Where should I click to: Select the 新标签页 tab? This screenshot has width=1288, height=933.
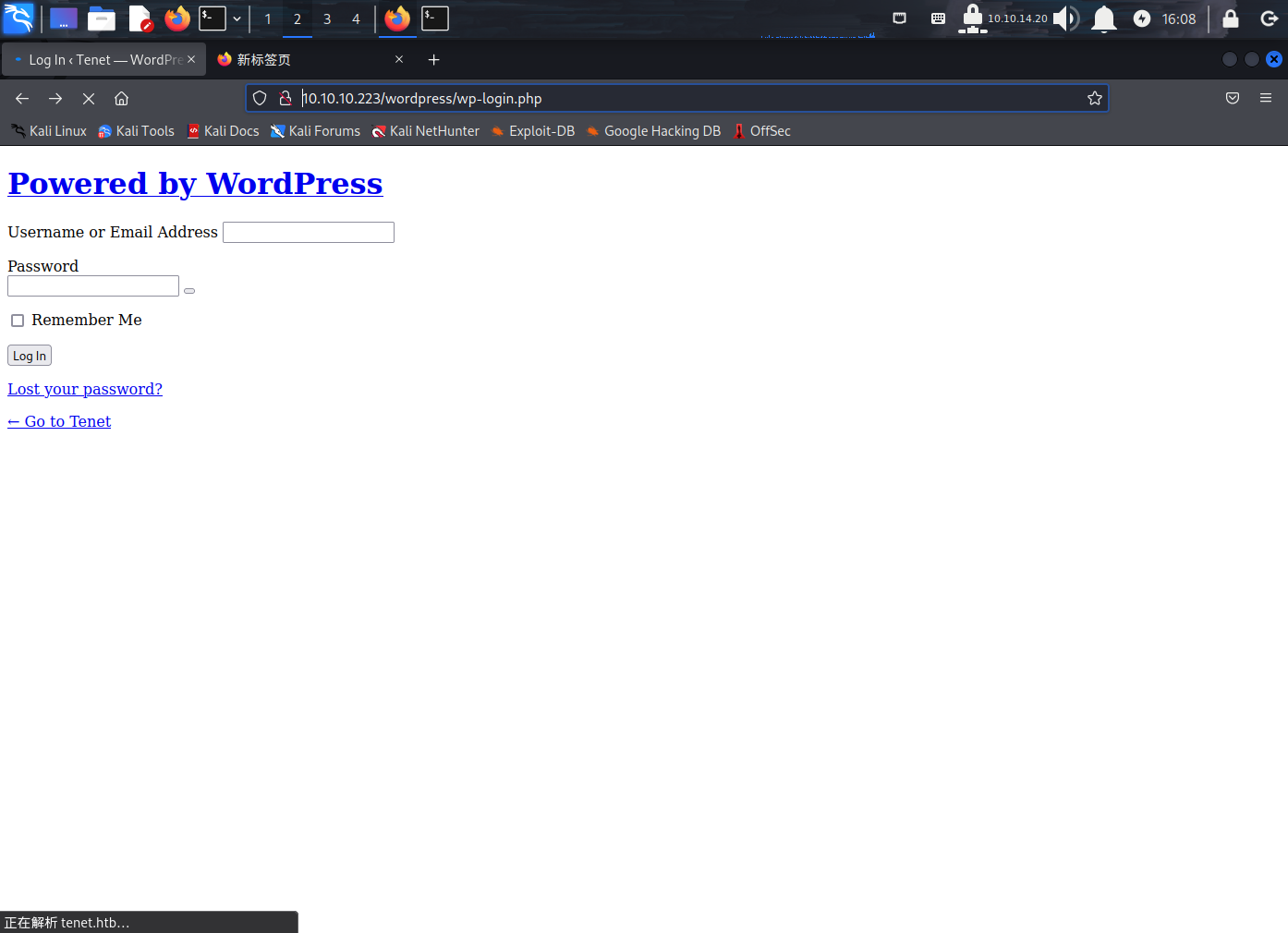(310, 59)
